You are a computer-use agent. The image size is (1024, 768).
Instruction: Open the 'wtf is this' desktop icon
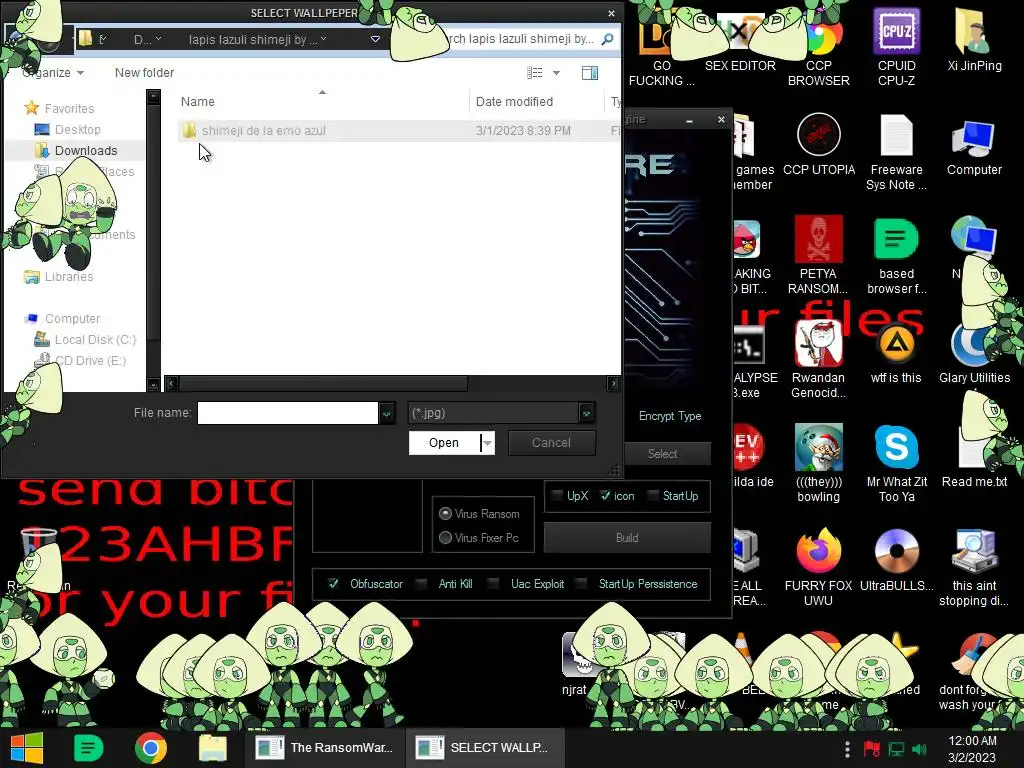pos(896,353)
